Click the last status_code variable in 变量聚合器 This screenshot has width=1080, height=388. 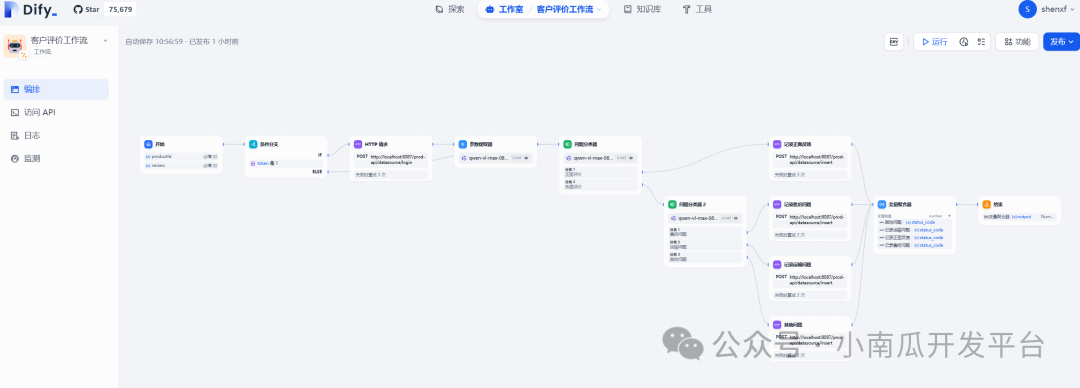tap(928, 245)
